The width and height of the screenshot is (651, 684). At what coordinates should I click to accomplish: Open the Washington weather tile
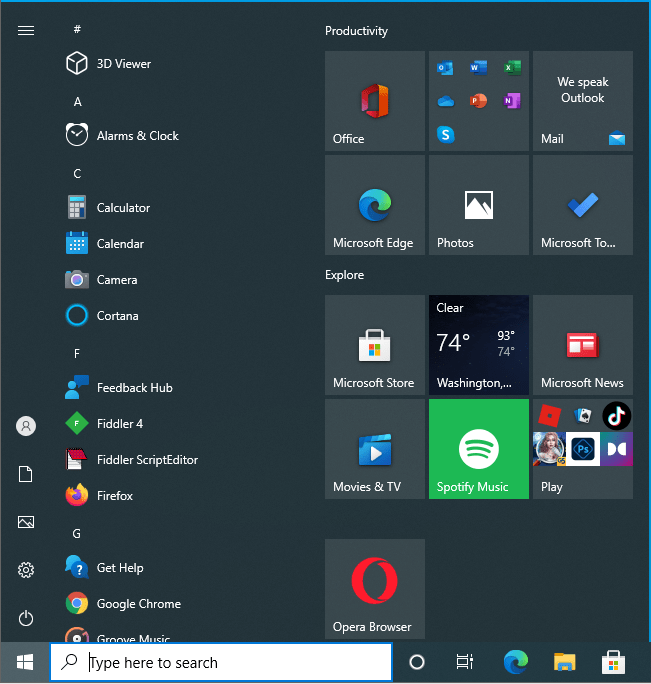pos(479,345)
